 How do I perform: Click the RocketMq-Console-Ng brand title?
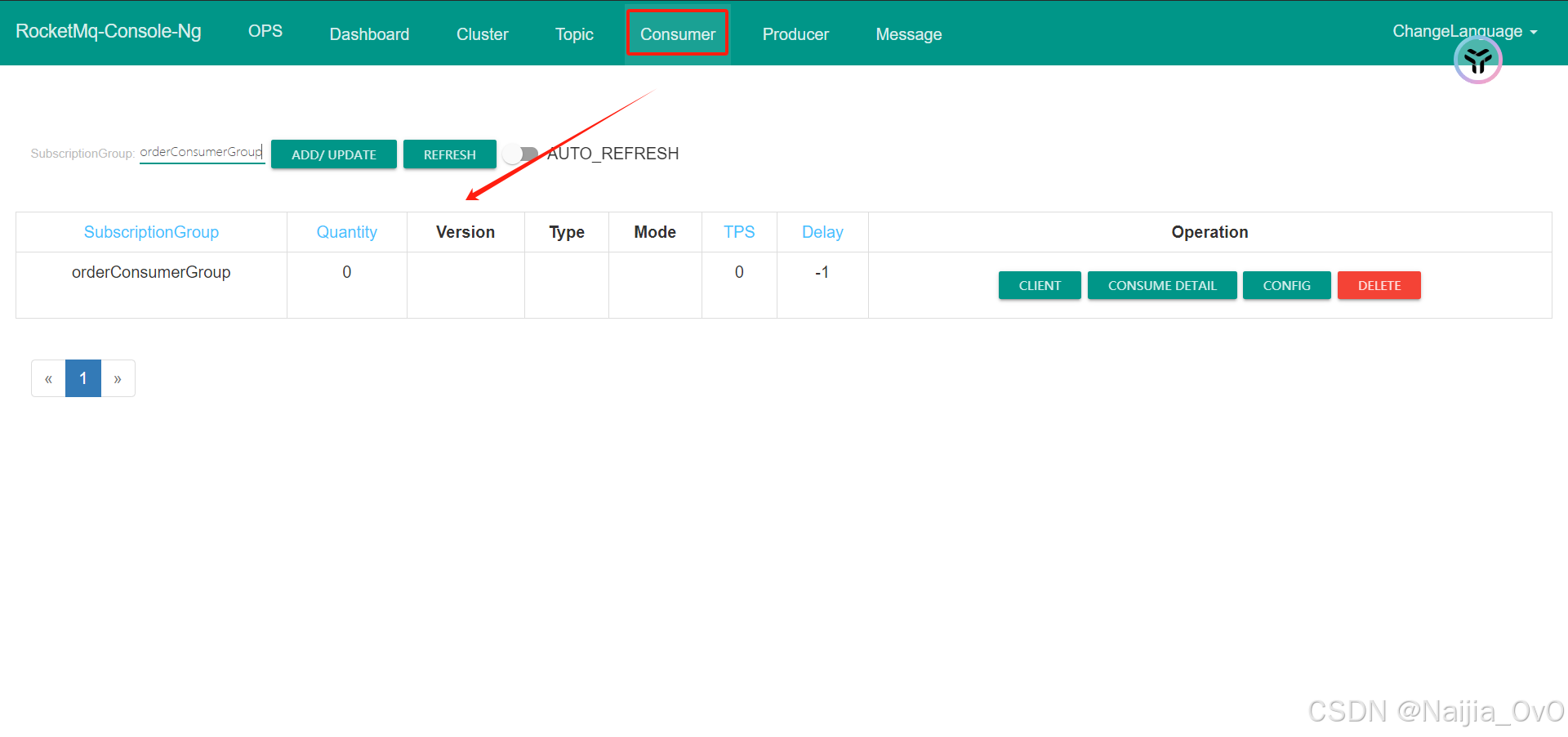(109, 31)
